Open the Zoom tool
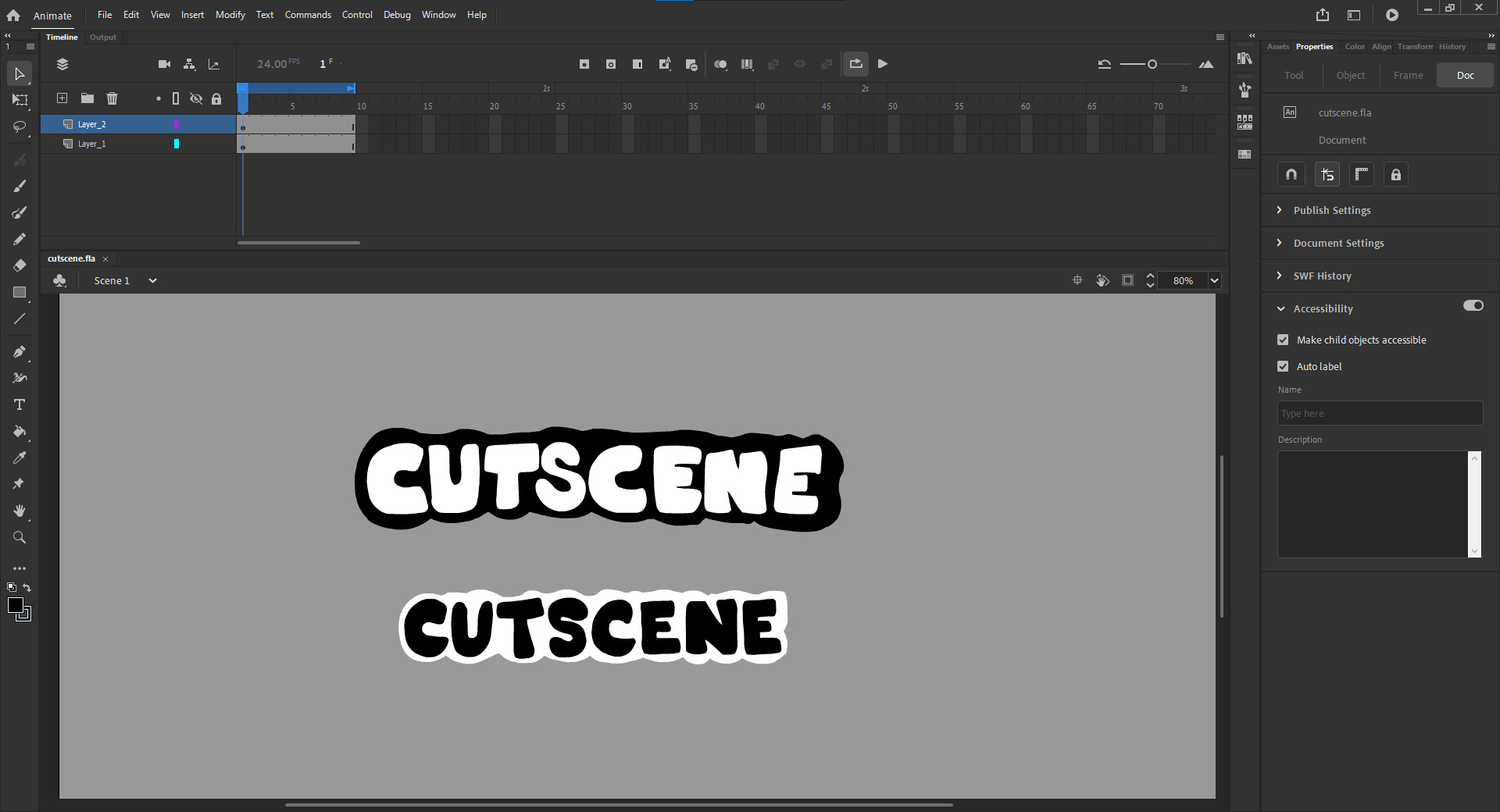This screenshot has height=812, width=1500. pyautogui.click(x=19, y=537)
